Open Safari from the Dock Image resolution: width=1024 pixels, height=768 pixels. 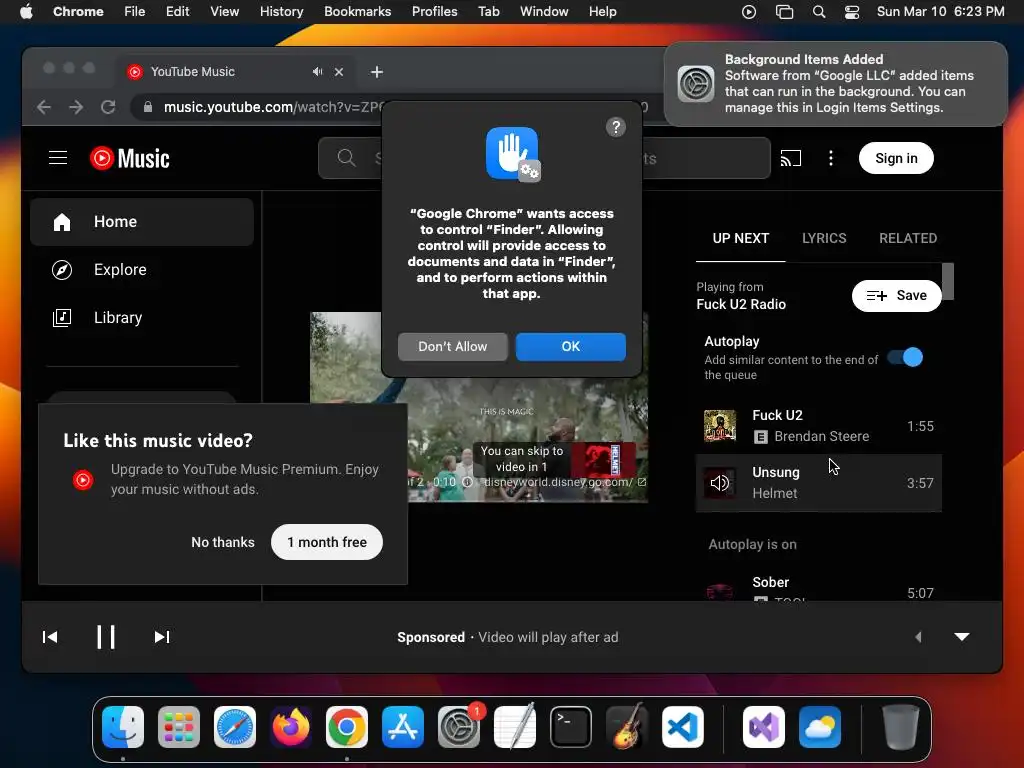(234, 727)
